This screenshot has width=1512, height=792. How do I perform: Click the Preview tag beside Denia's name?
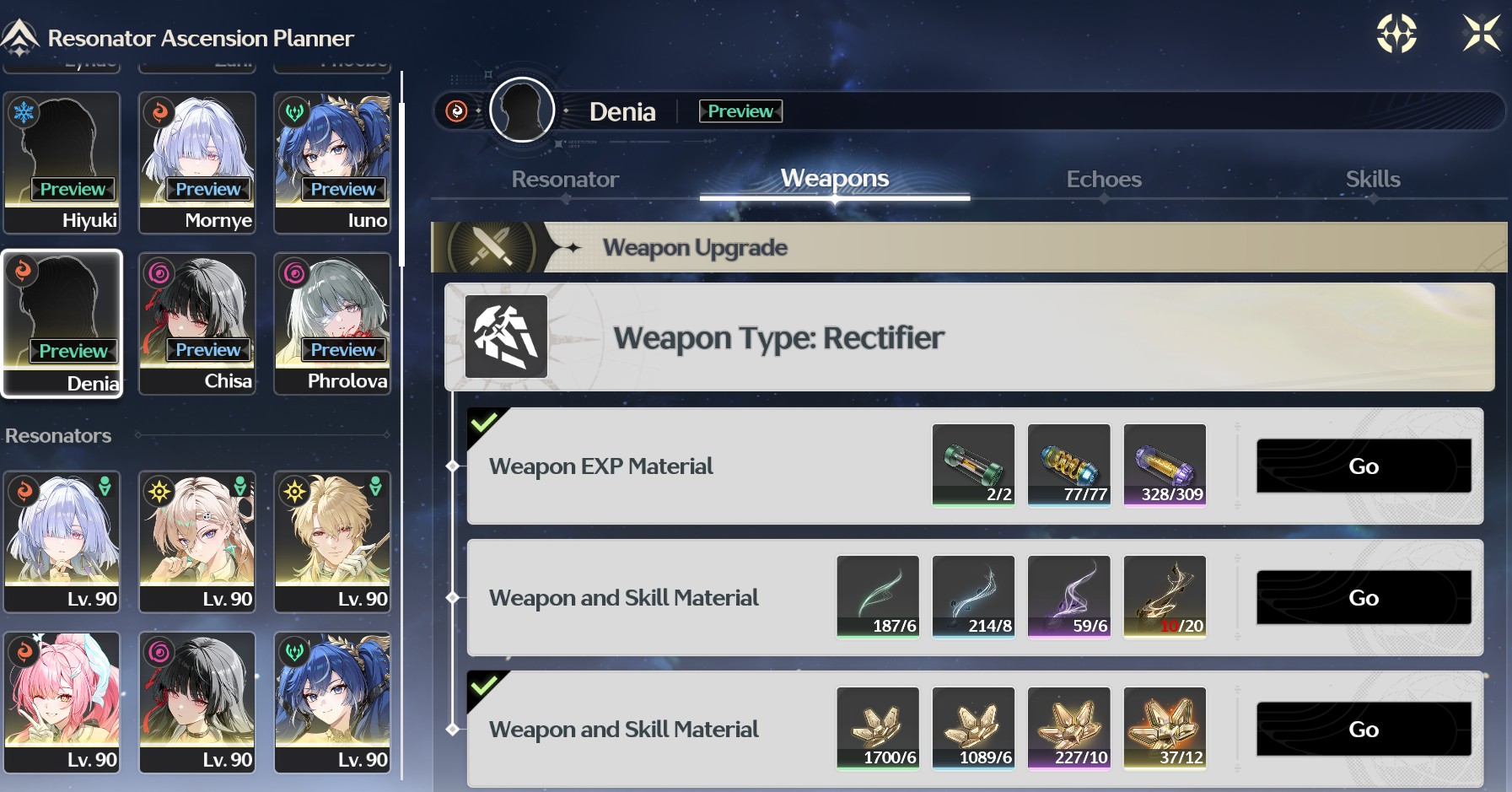tap(740, 111)
